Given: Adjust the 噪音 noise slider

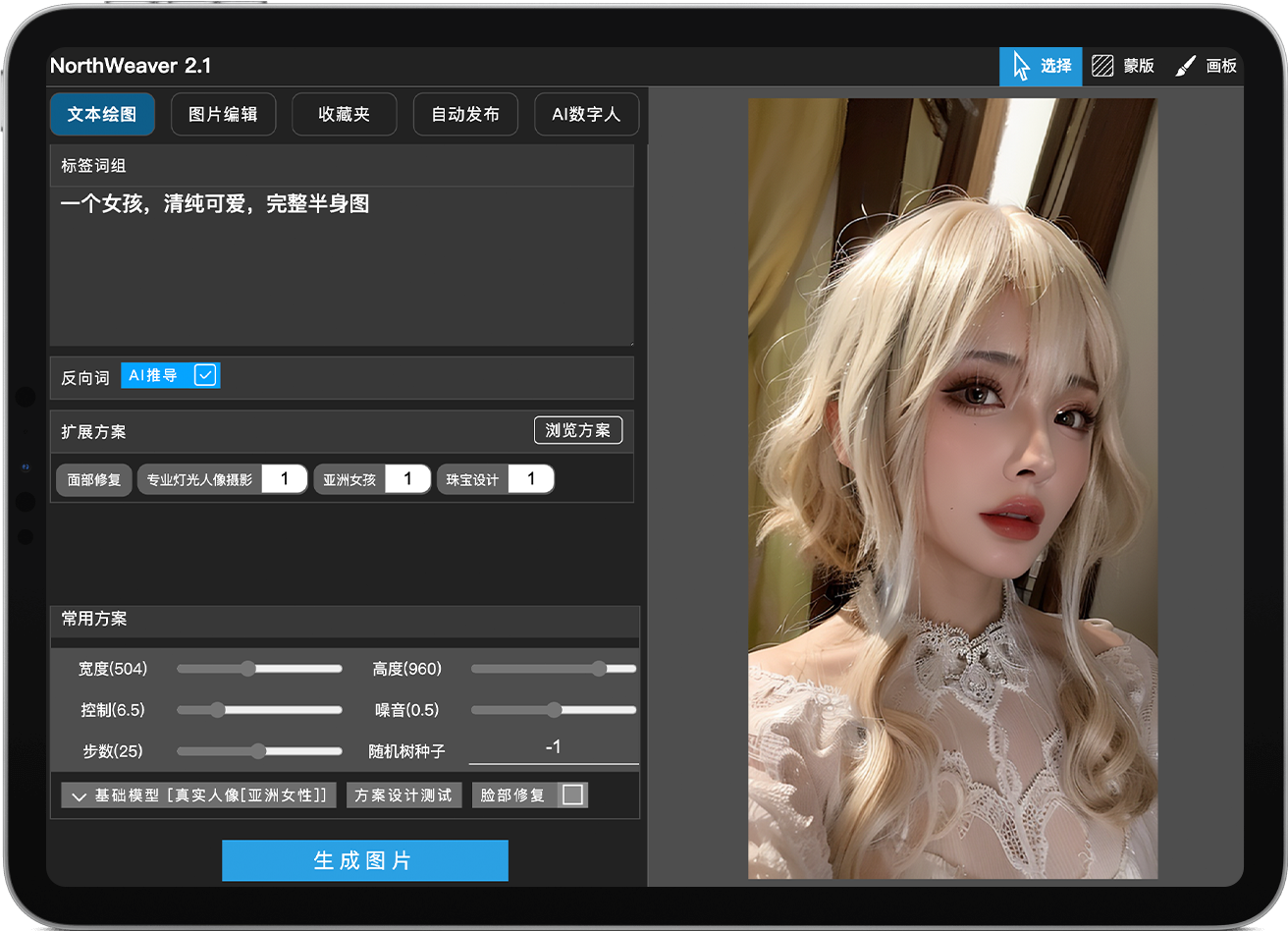Looking at the screenshot, I should 554,710.
